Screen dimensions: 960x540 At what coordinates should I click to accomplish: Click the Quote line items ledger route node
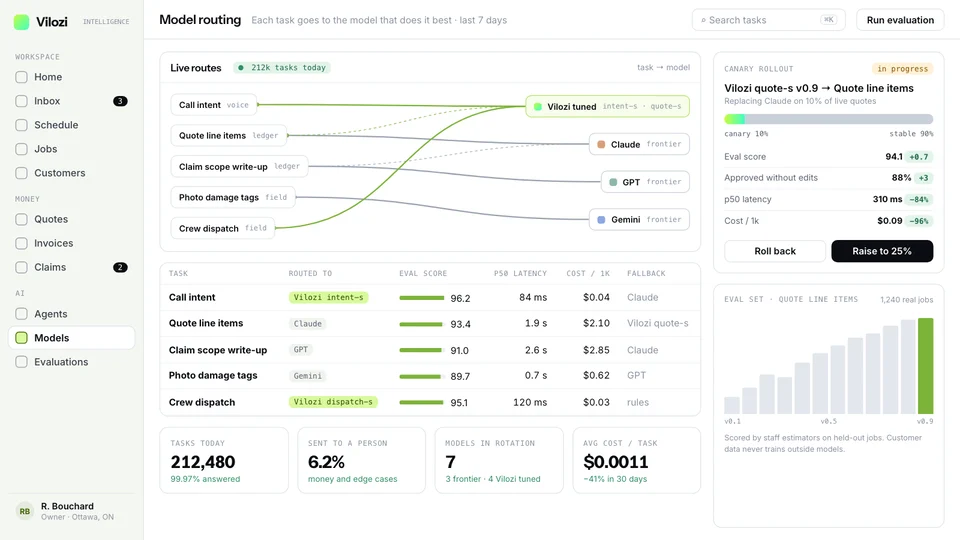click(x=229, y=136)
